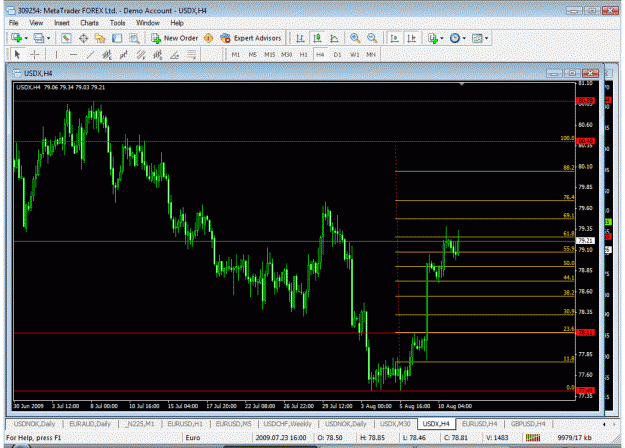Switch chart to line chart style
The image size is (625, 448).
pos(334,38)
